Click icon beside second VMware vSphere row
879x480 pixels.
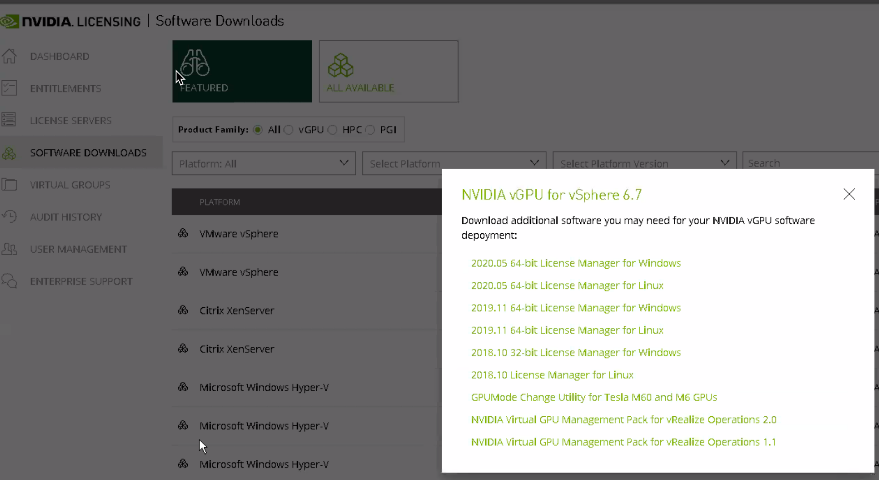pos(183,271)
